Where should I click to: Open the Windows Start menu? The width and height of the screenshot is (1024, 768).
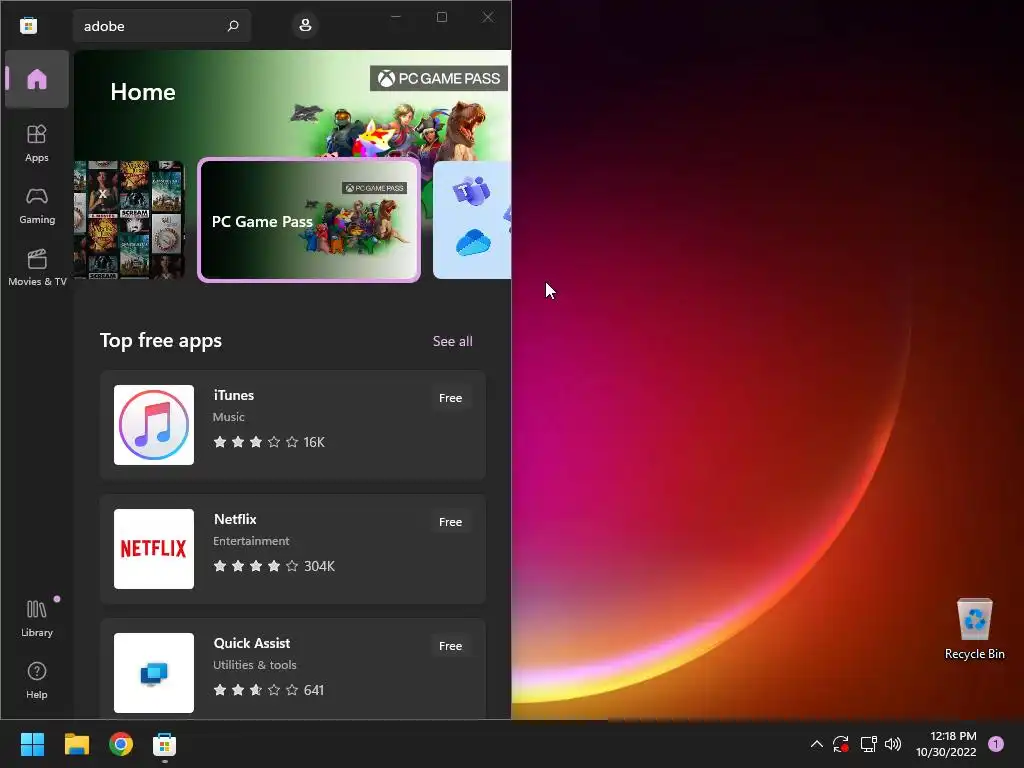click(x=32, y=744)
